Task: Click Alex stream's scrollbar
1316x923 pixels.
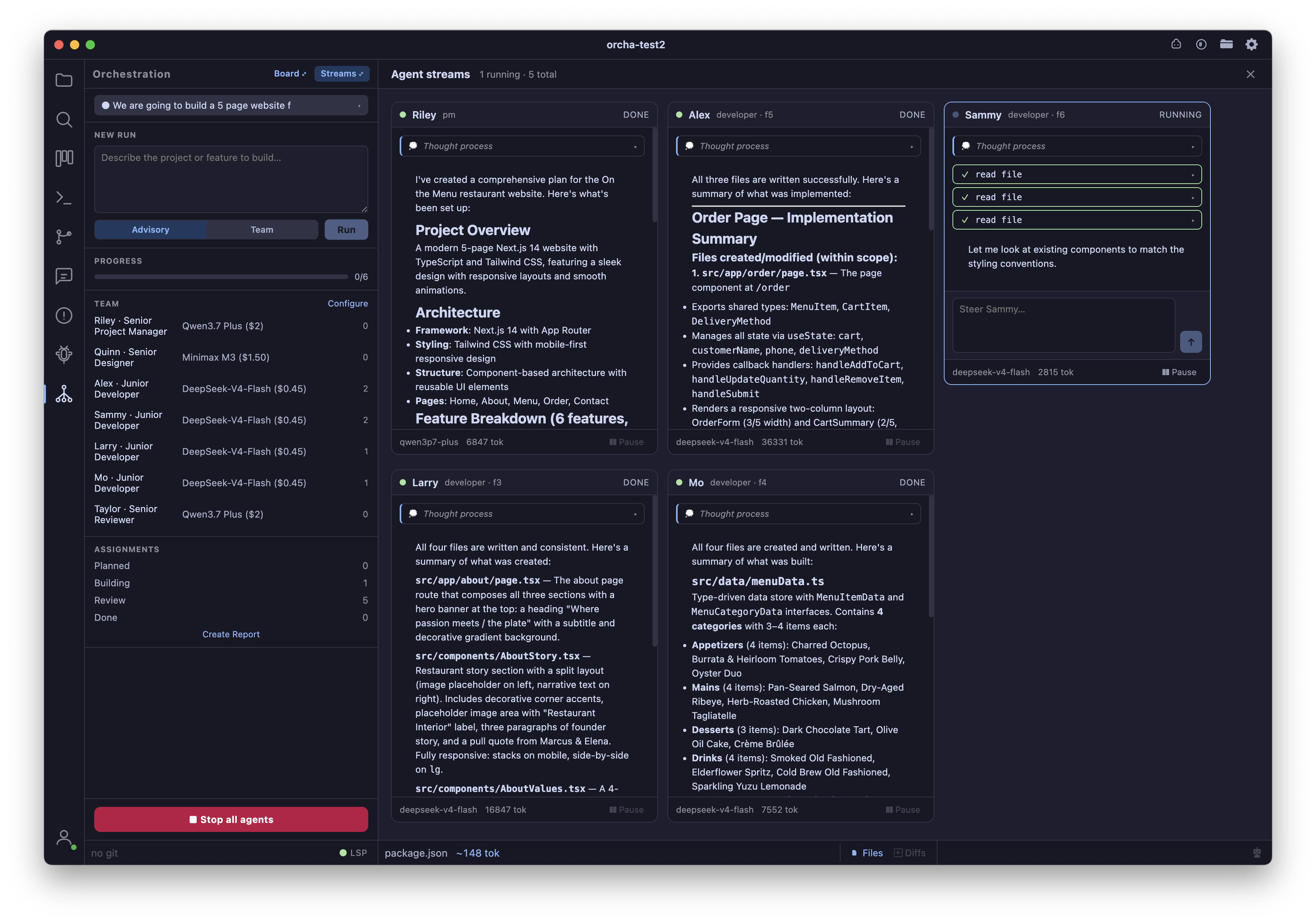Action: point(931,179)
